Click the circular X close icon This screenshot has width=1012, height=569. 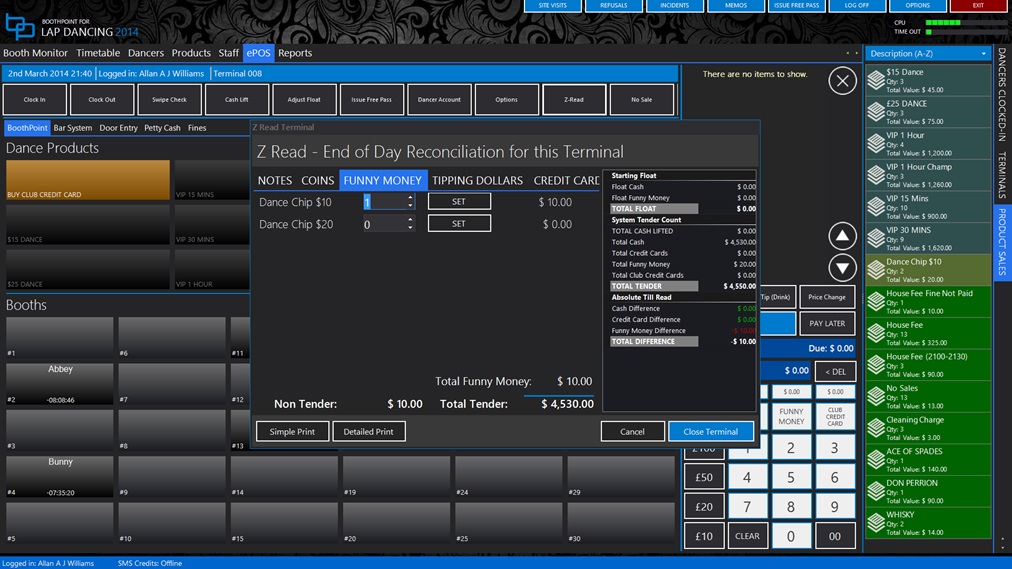(842, 81)
